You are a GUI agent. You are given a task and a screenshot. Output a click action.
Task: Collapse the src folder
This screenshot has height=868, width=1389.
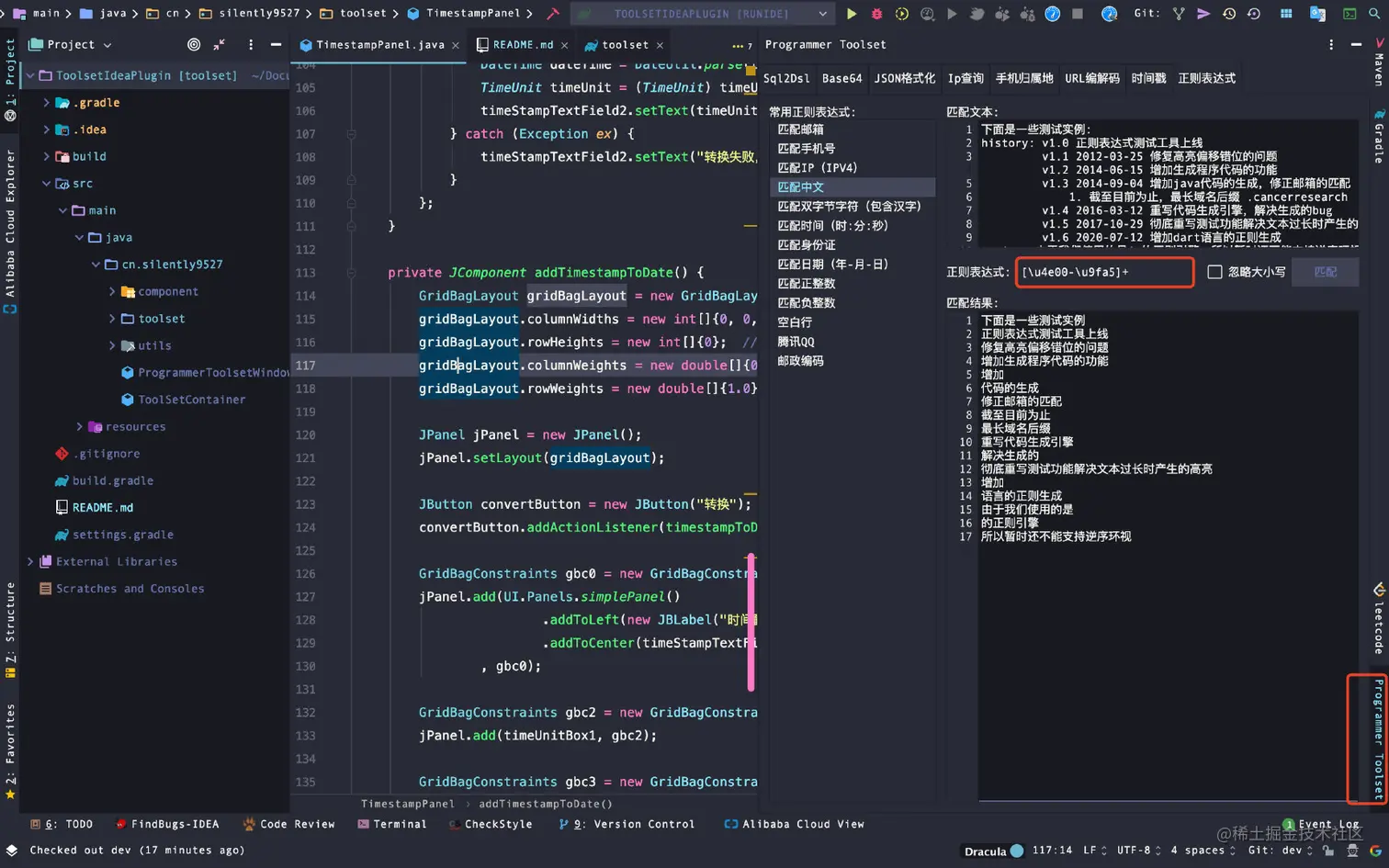coord(47,184)
